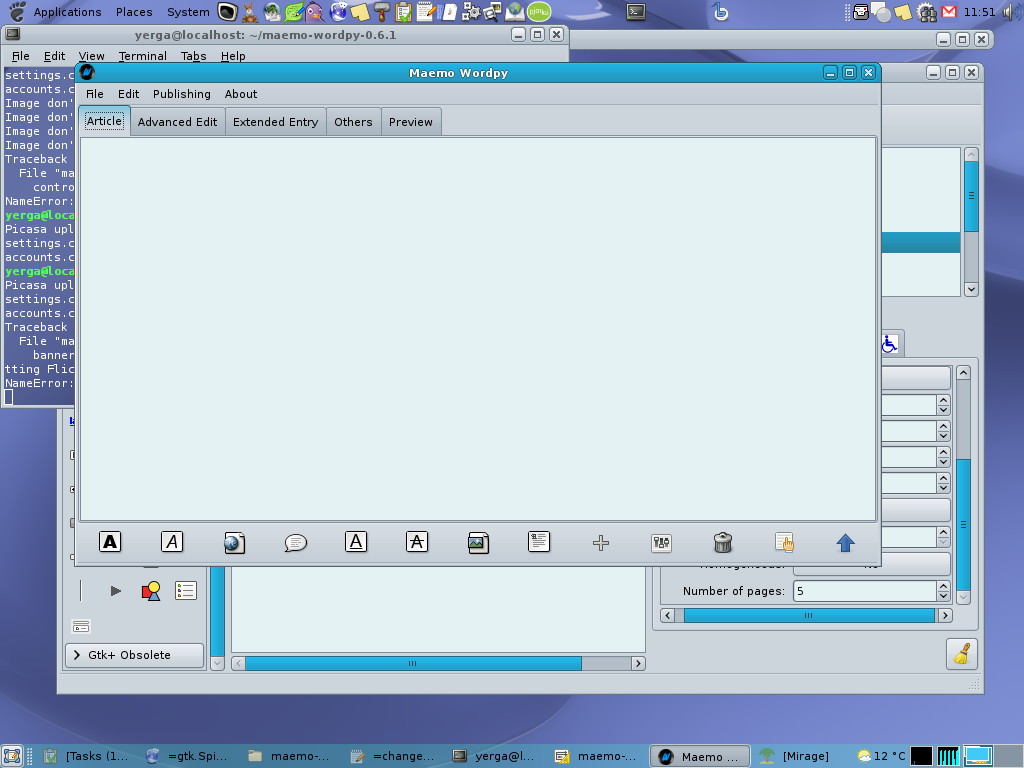
Task: Click the blue up arrow publish icon
Action: tap(845, 543)
